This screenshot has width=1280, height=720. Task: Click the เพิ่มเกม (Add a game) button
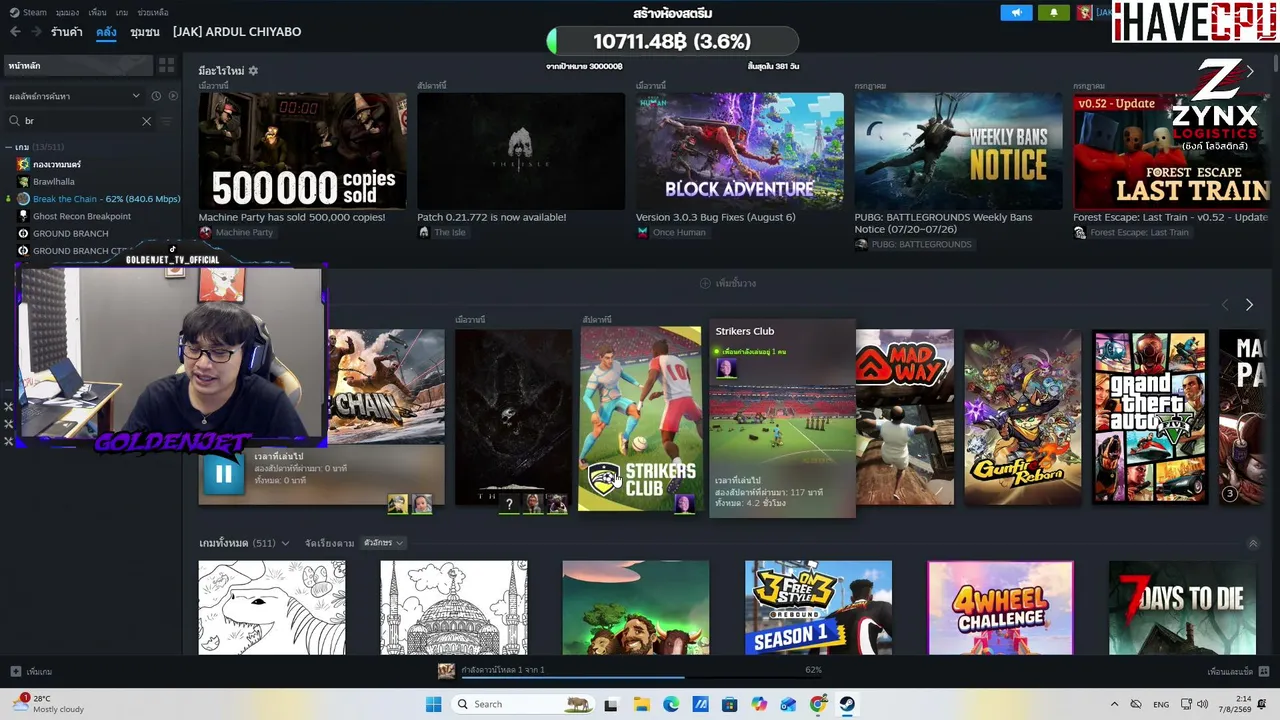(x=31, y=672)
